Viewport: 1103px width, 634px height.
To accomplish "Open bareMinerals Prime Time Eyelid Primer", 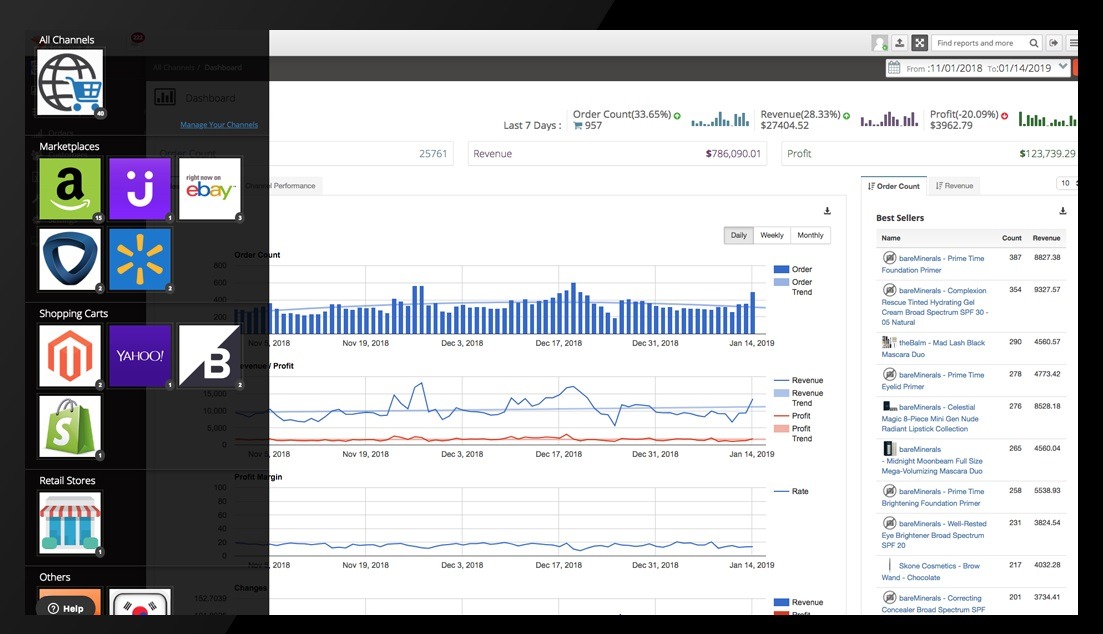I will tap(933, 381).
